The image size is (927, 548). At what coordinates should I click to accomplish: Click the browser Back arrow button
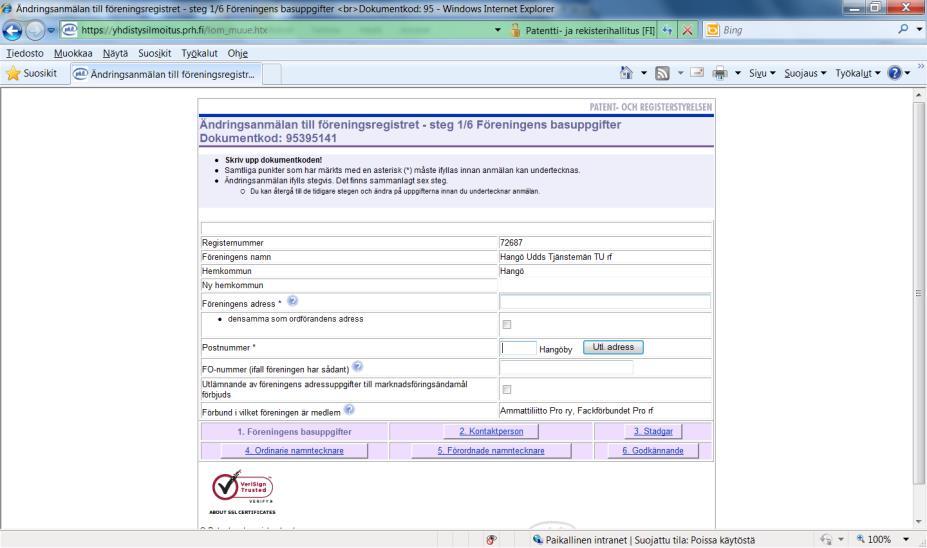pos(12,30)
